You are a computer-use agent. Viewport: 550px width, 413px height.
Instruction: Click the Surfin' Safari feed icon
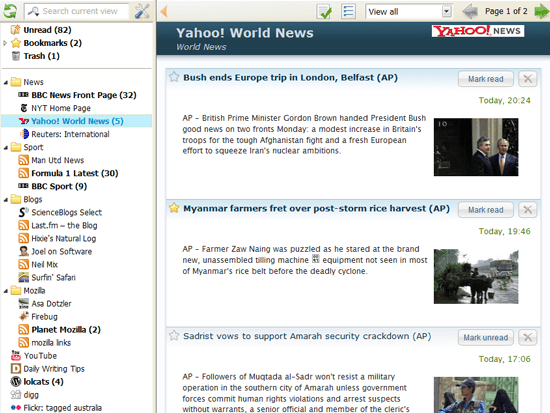point(24,277)
